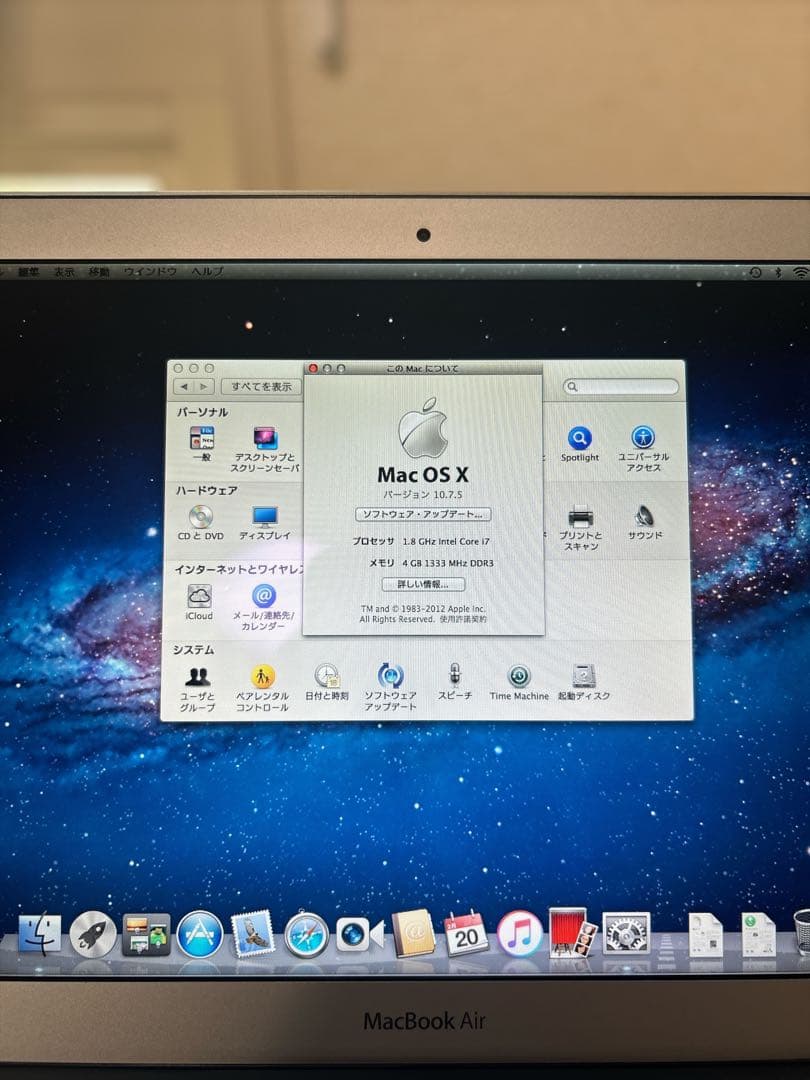Go forward in System Preferences toolbar

pos(205,386)
